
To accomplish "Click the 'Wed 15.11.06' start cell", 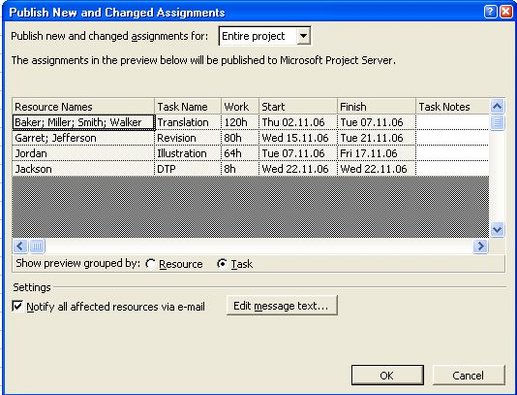I will click(x=298, y=138).
